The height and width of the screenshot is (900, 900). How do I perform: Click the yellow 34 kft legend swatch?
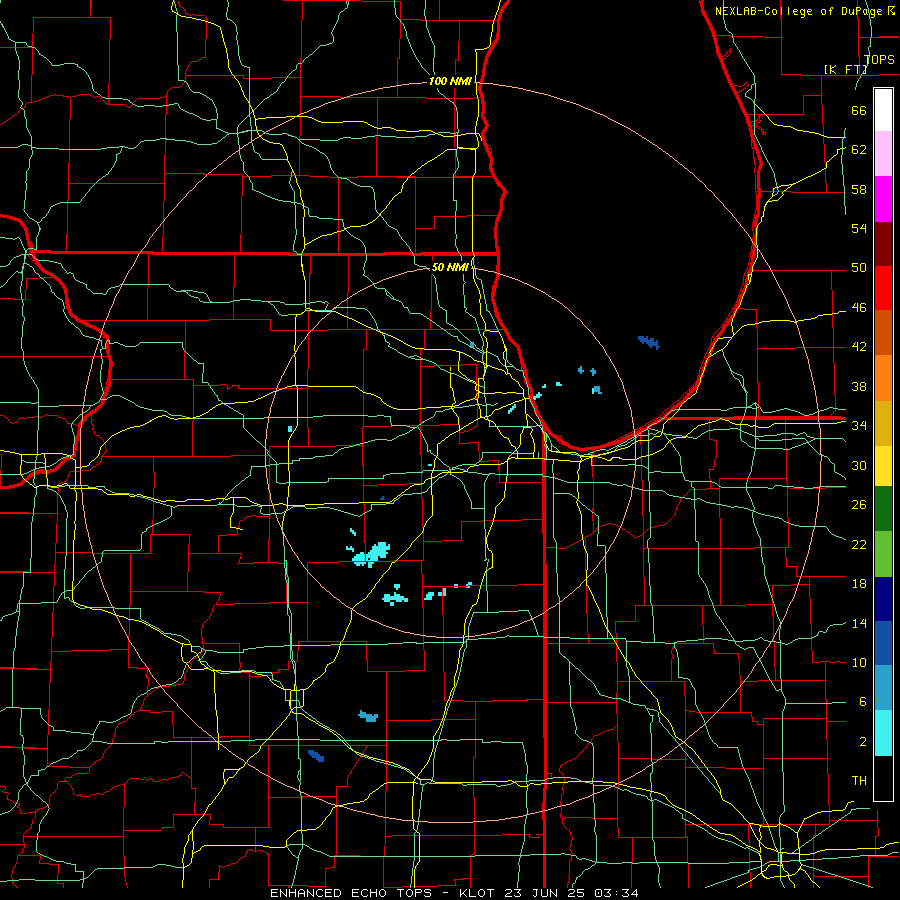tap(883, 465)
